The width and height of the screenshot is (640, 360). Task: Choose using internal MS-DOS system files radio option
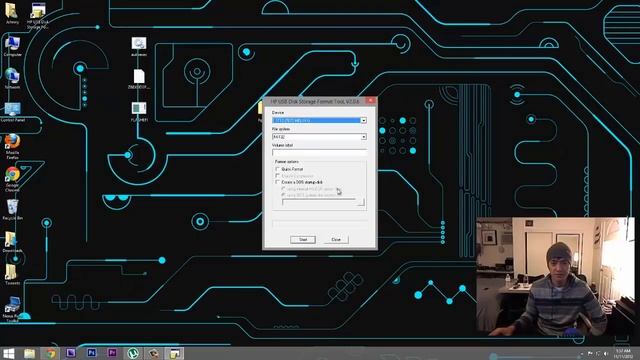(283, 189)
